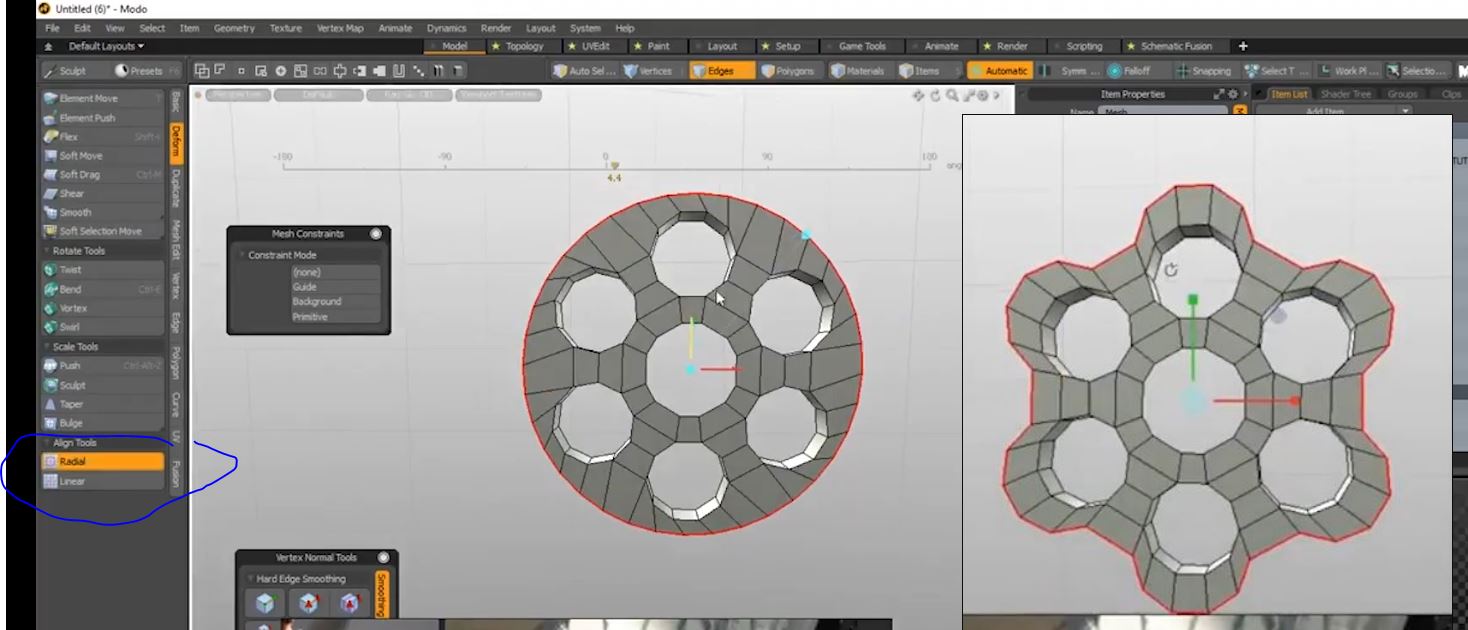This screenshot has width=1468, height=630.
Task: Activate the Twist rotate tool
Action: [102, 270]
